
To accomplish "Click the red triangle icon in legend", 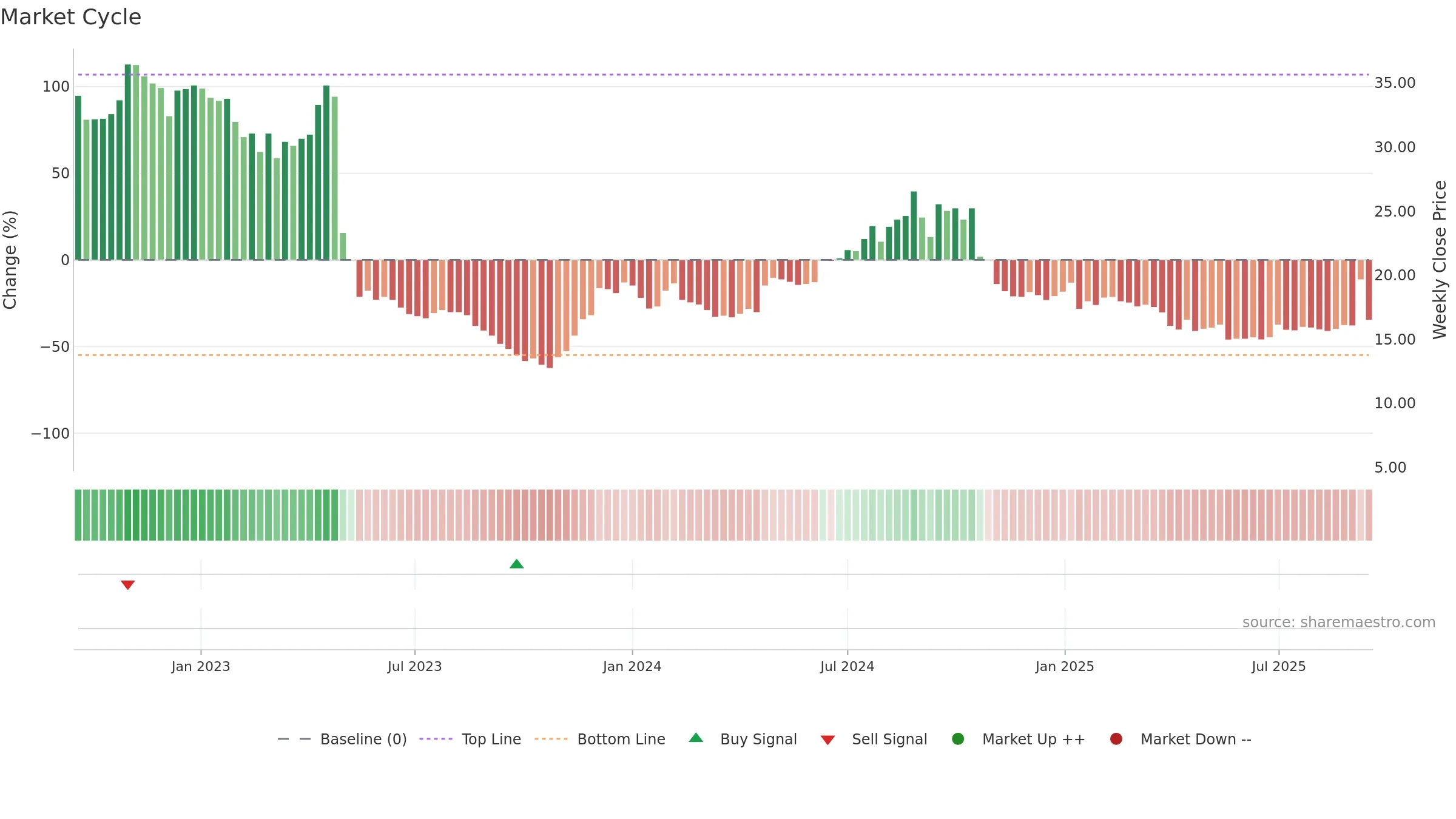I will click(827, 740).
